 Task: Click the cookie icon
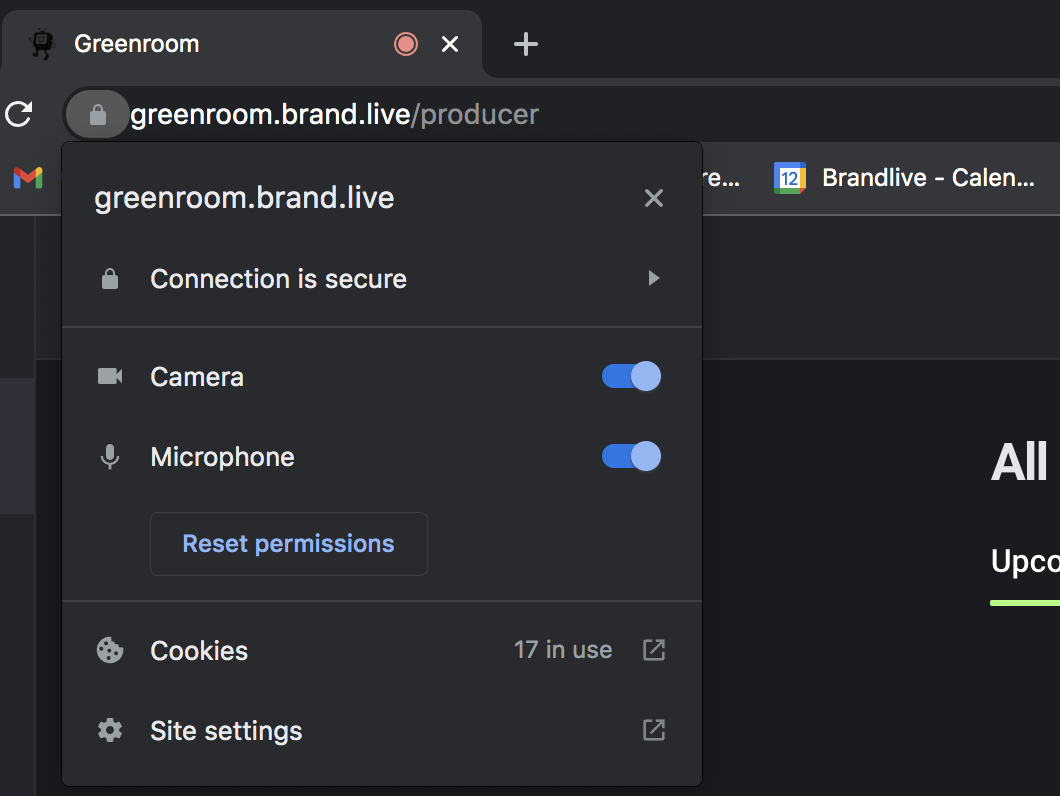pyautogui.click(x=110, y=651)
